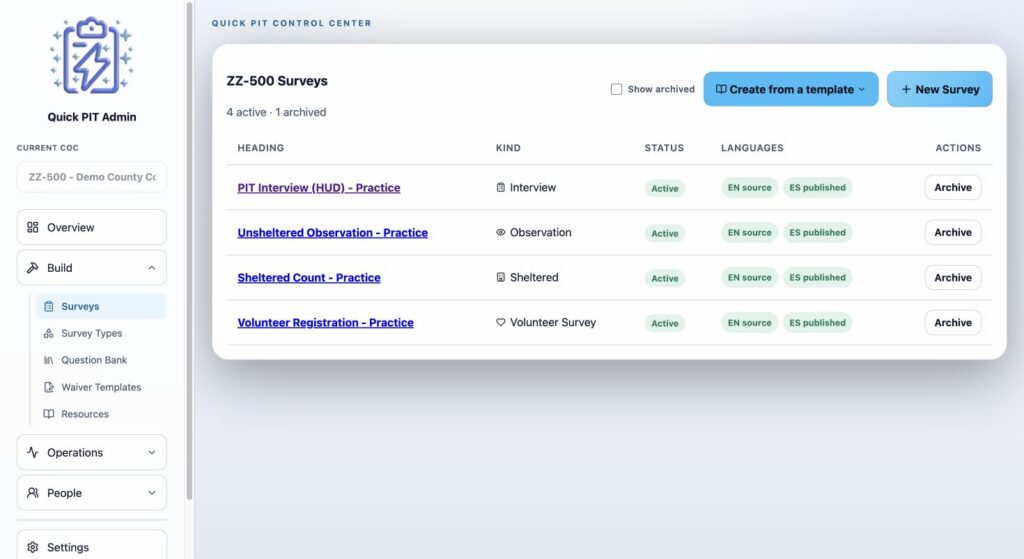Click the Build wrench icon
This screenshot has height=559, width=1024.
tap(33, 268)
